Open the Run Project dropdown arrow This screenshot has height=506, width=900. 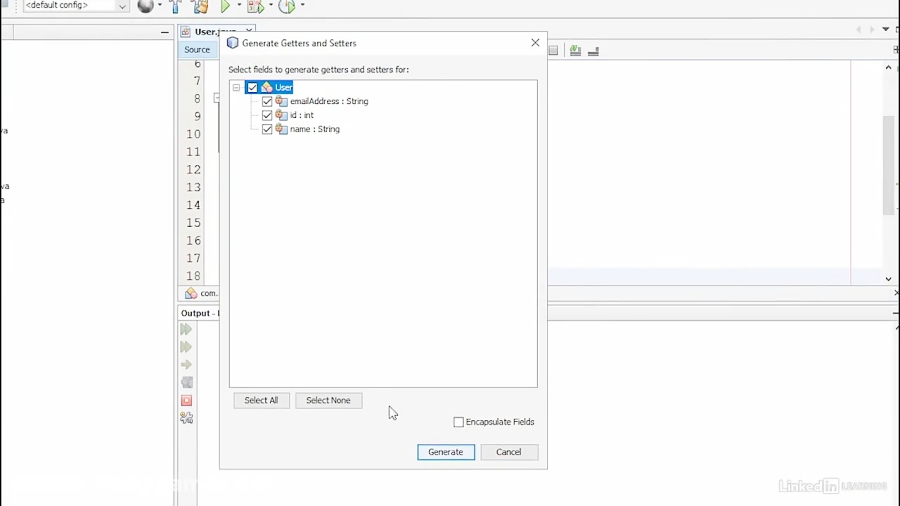pyautogui.click(x=239, y=5)
